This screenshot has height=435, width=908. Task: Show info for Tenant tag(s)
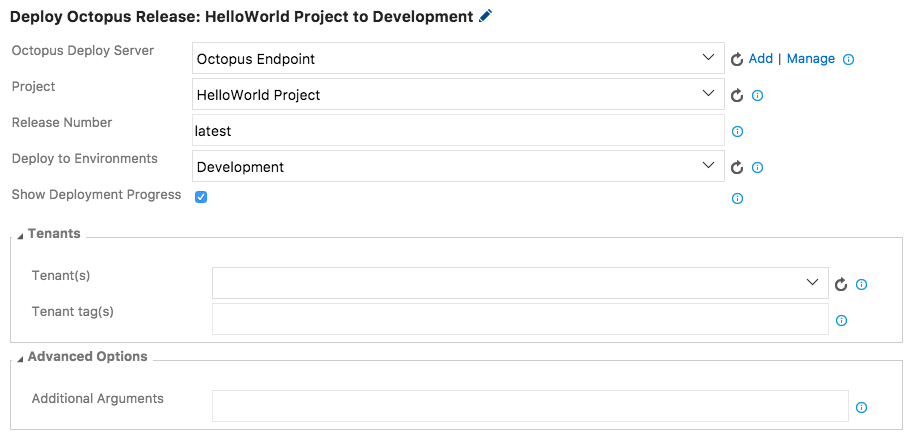click(x=841, y=320)
